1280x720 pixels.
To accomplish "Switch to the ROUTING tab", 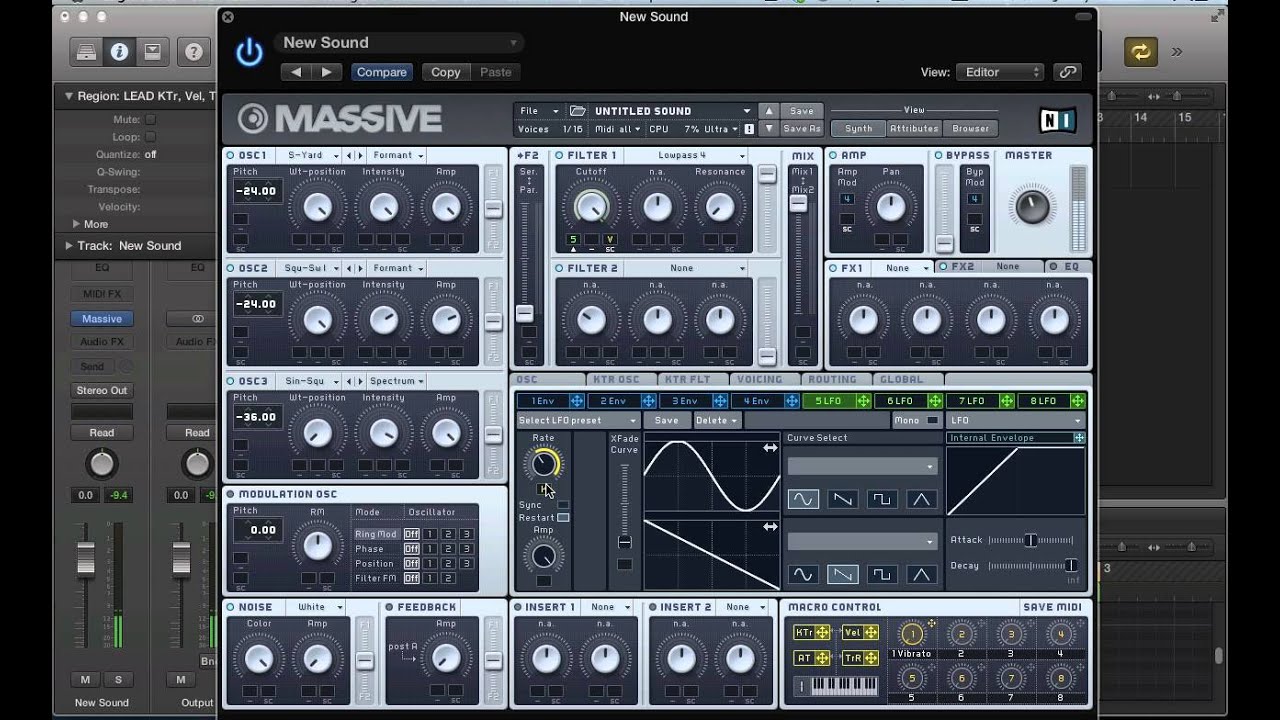I will coord(833,380).
